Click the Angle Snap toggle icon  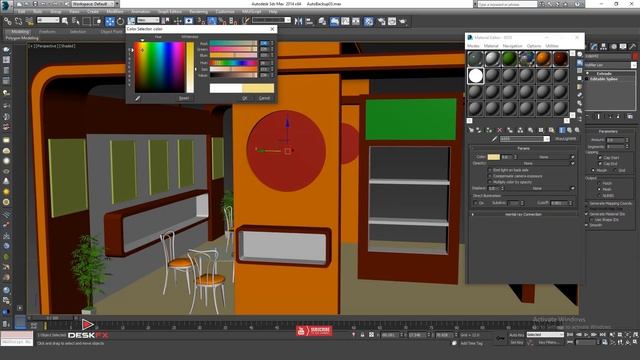tap(212, 21)
